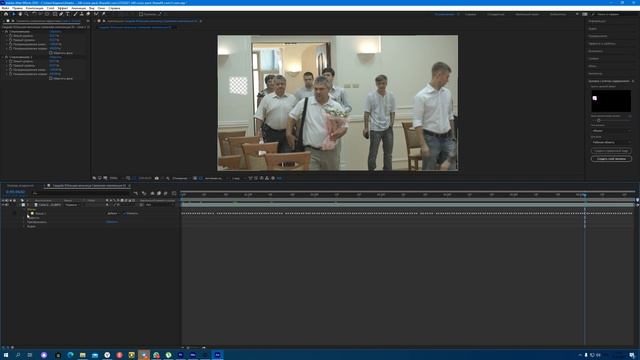Open the Mask 1 mode dropdown
This screenshot has height=360, width=640.
(x=113, y=213)
